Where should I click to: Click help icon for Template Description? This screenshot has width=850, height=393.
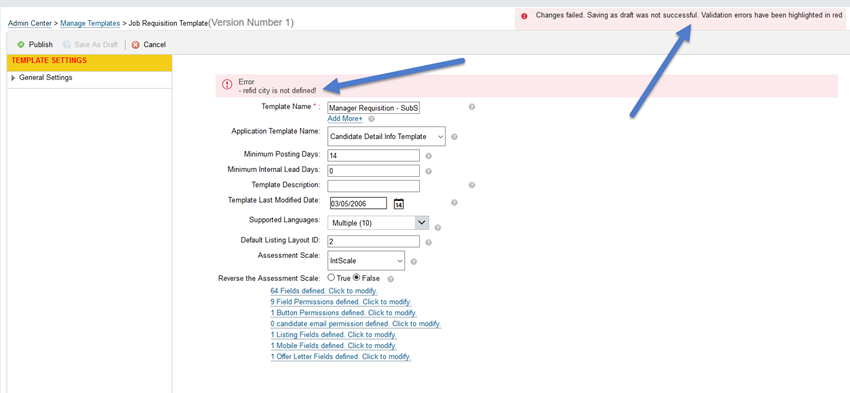click(x=472, y=185)
